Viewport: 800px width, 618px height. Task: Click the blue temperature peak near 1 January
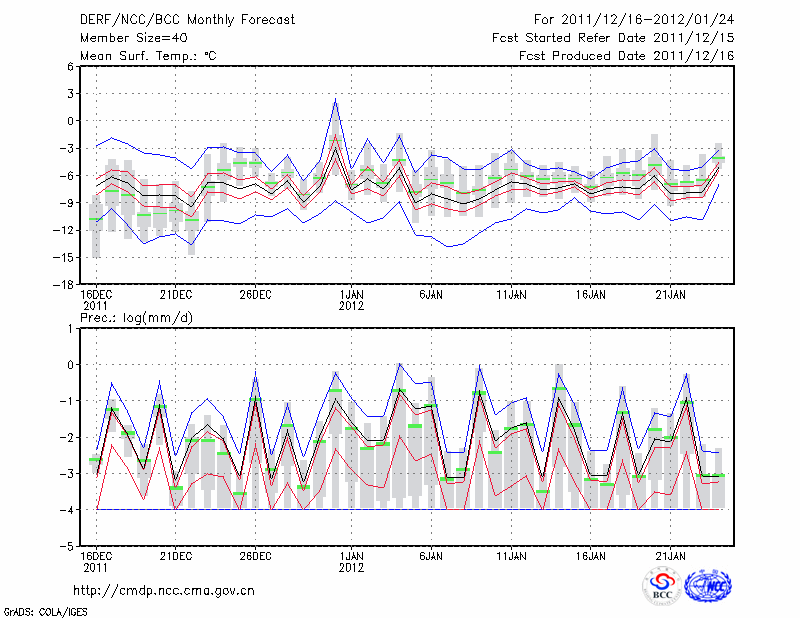coord(336,99)
